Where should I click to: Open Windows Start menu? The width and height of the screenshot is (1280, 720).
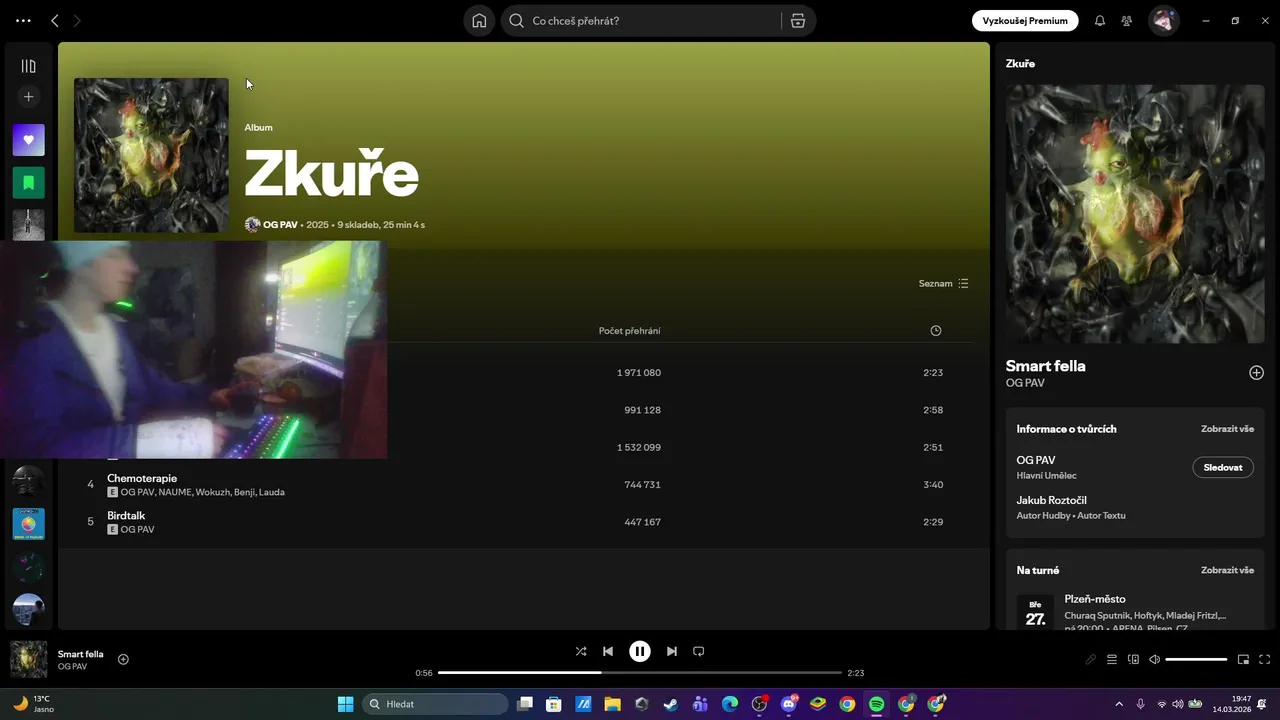point(345,704)
